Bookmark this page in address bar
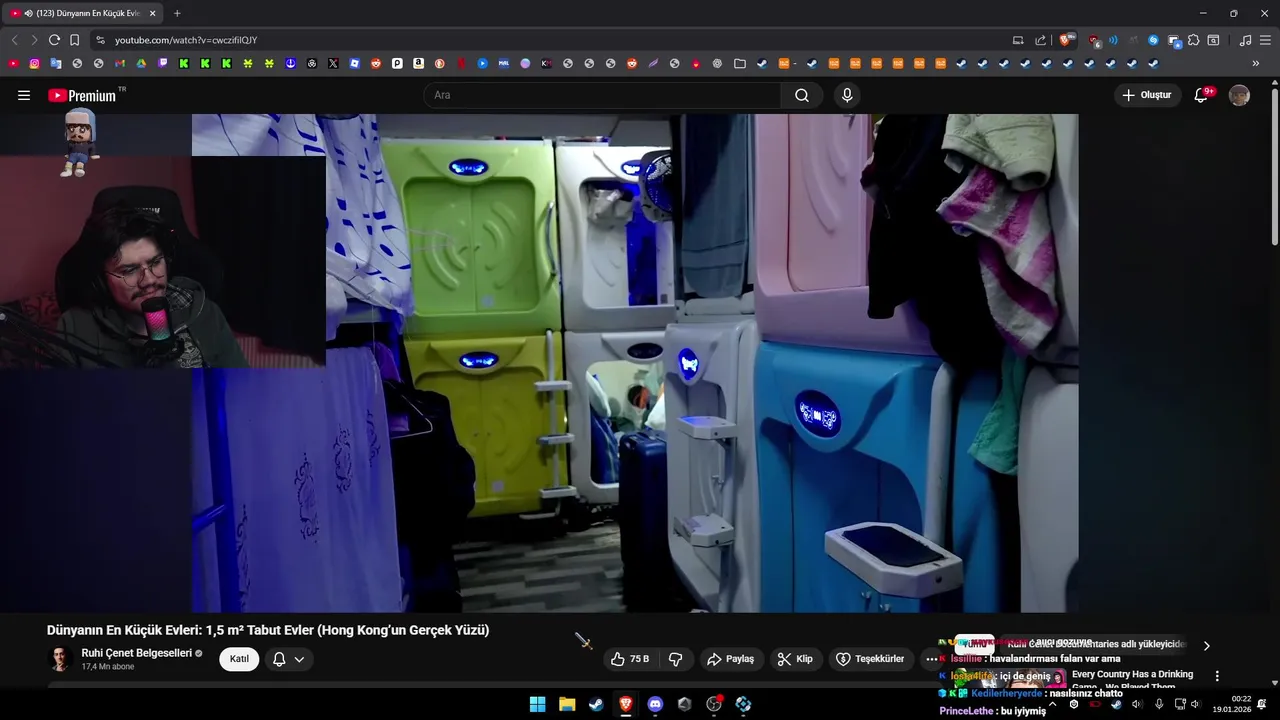 point(74,40)
